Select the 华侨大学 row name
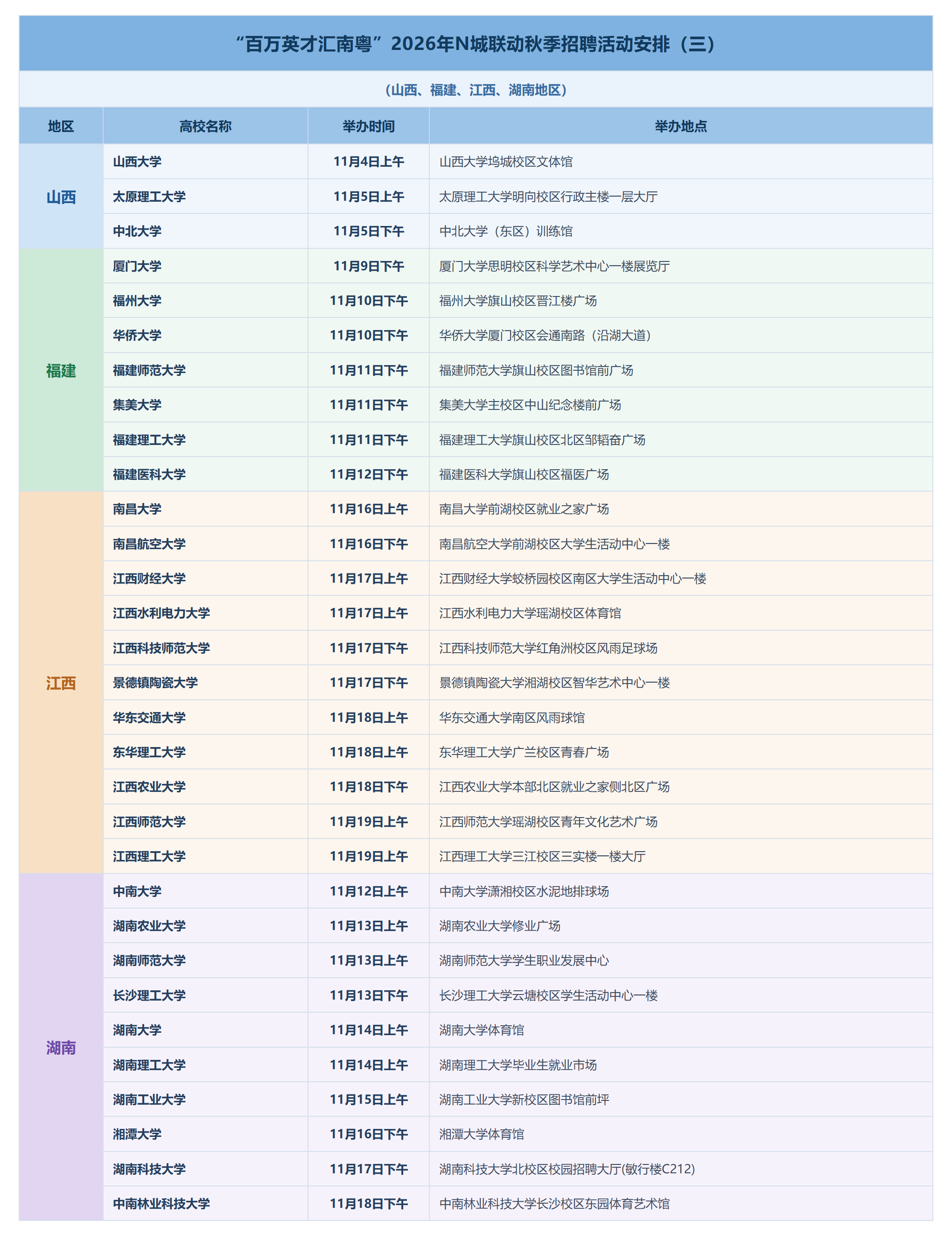Screen dimensions: 952x1234 [x=137, y=335]
